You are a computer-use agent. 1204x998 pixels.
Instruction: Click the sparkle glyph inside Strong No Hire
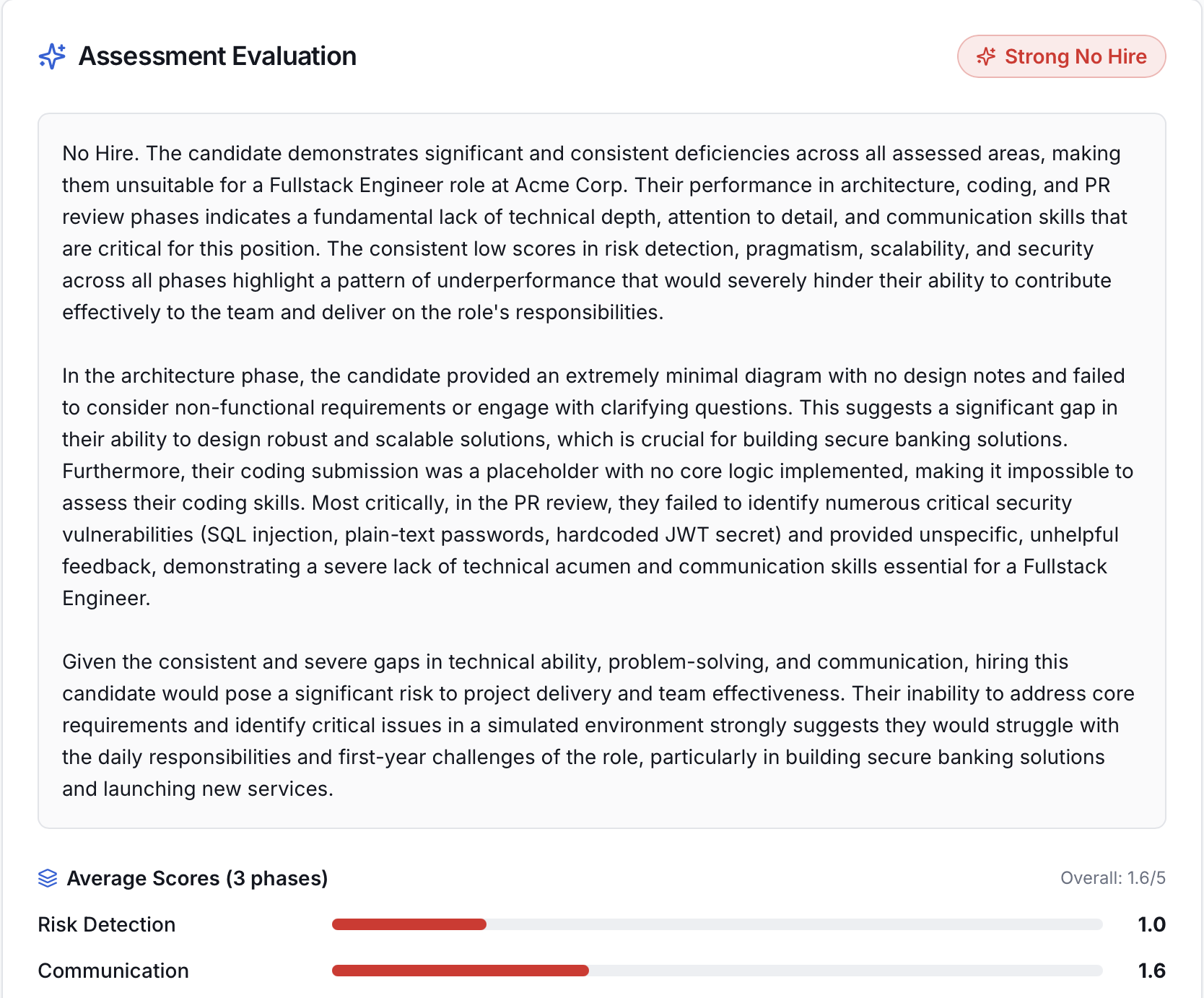pos(987,56)
